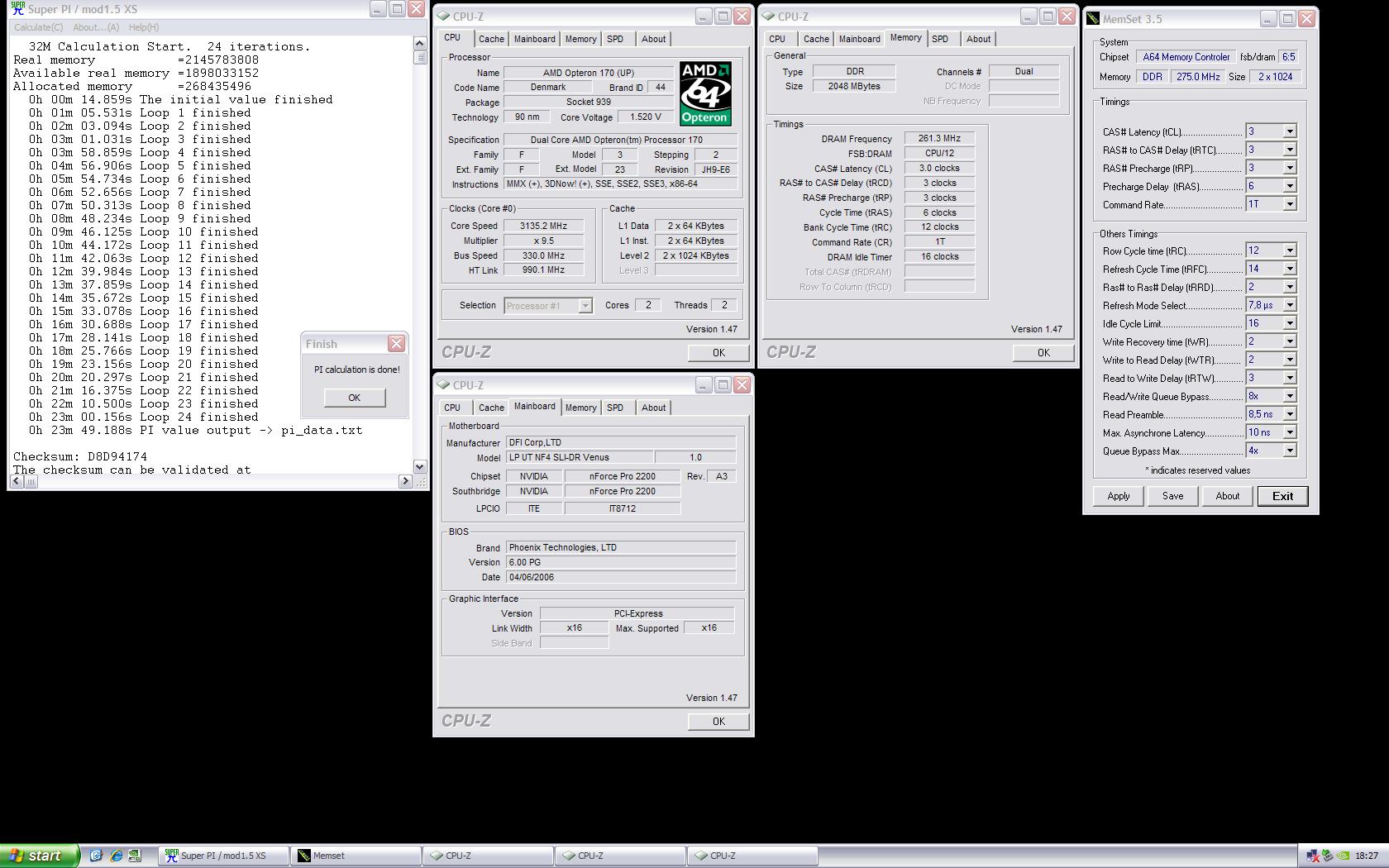Click Core Speed value 3135.2 MHz
The image size is (1389, 868).
pyautogui.click(x=543, y=226)
